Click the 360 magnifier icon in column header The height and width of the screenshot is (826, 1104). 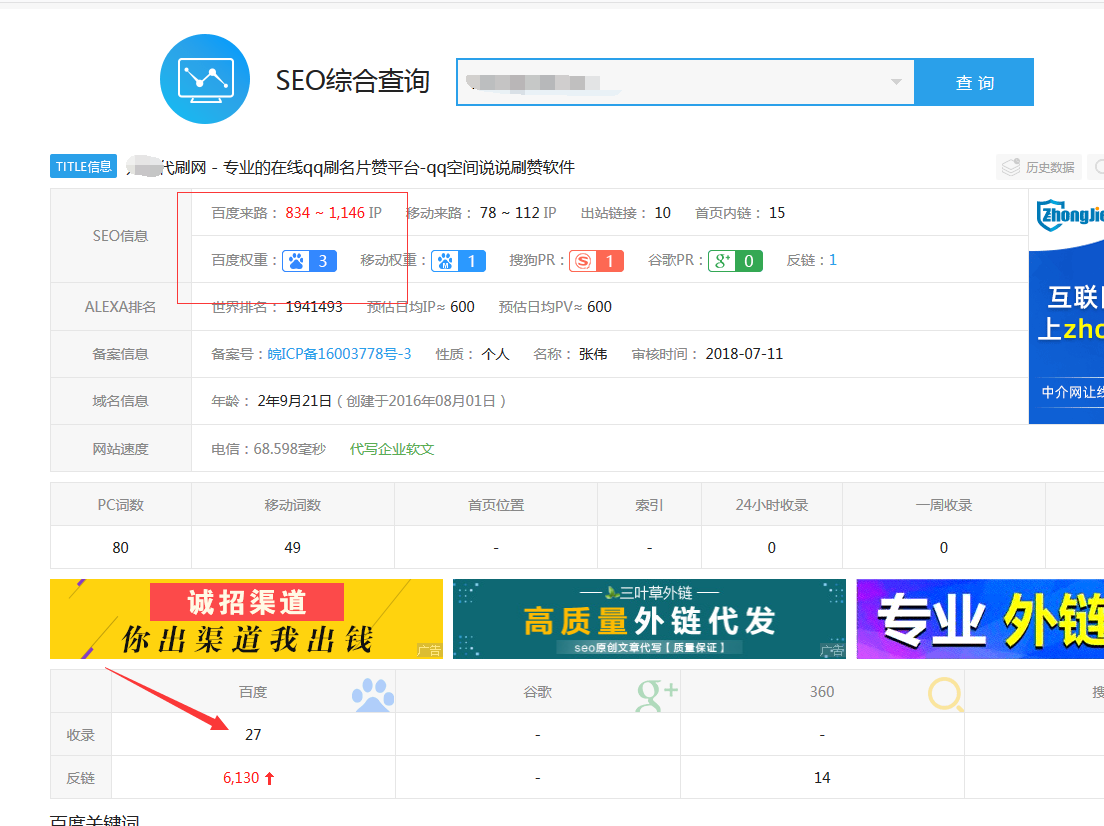945,693
